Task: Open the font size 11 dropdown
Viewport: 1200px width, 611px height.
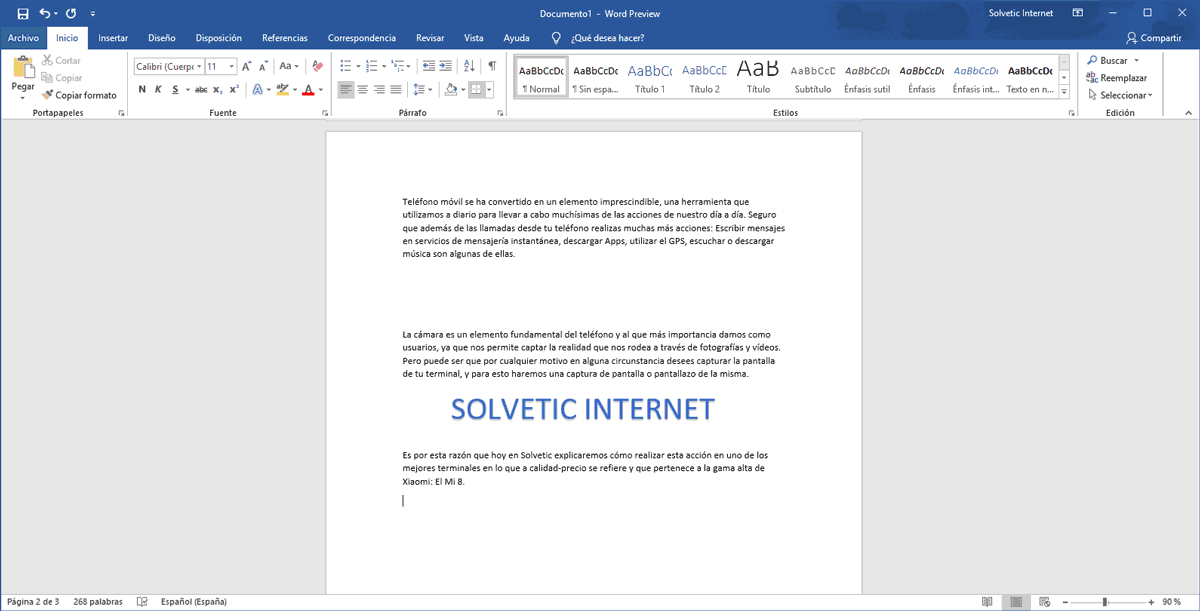Action: (x=232, y=66)
